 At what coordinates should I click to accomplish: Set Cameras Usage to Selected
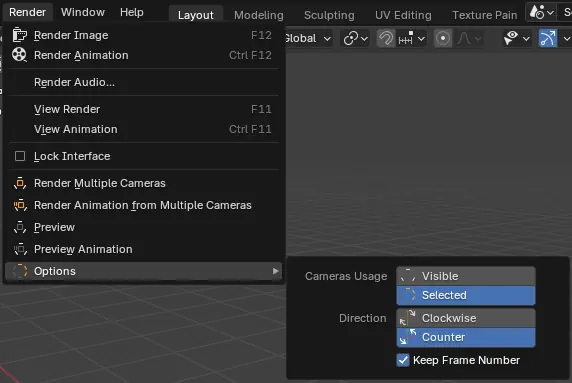point(466,295)
